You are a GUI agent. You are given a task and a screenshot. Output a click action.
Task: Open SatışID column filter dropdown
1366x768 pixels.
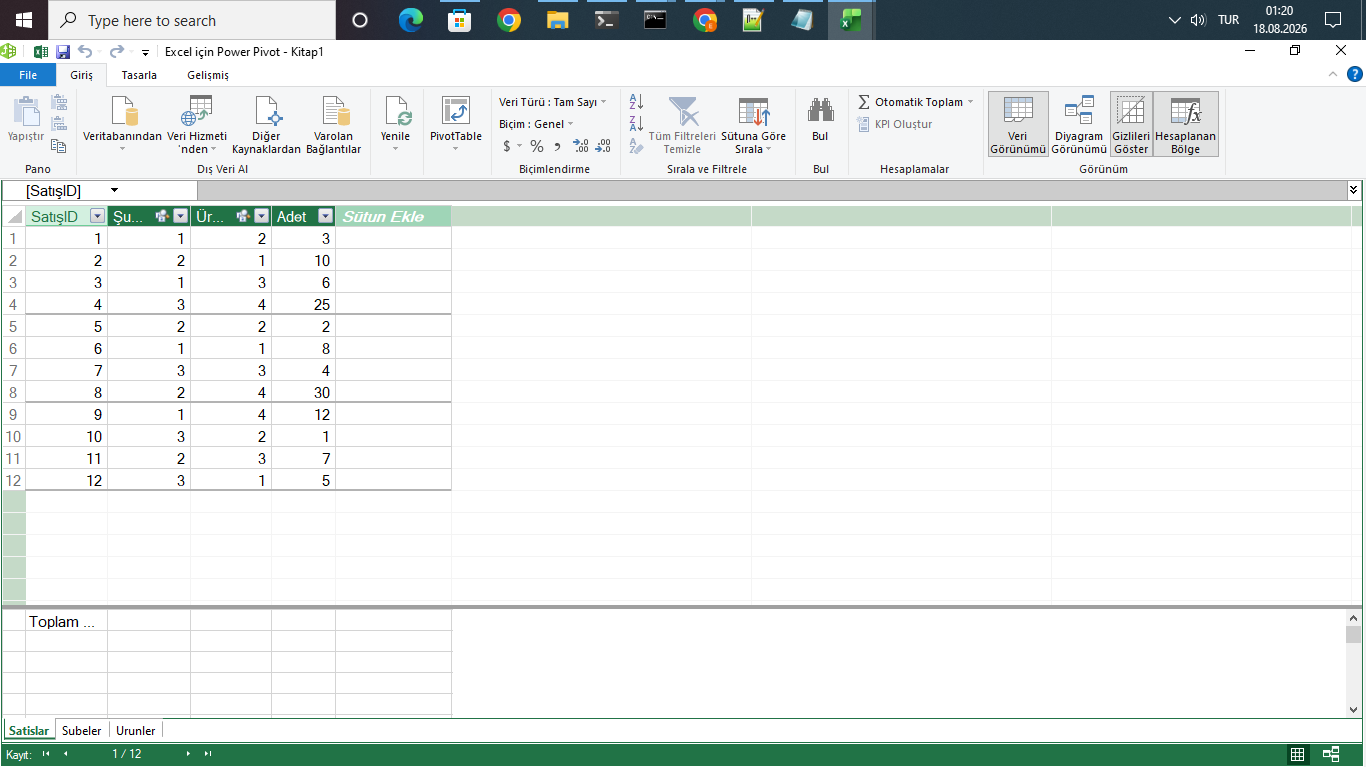point(97,216)
